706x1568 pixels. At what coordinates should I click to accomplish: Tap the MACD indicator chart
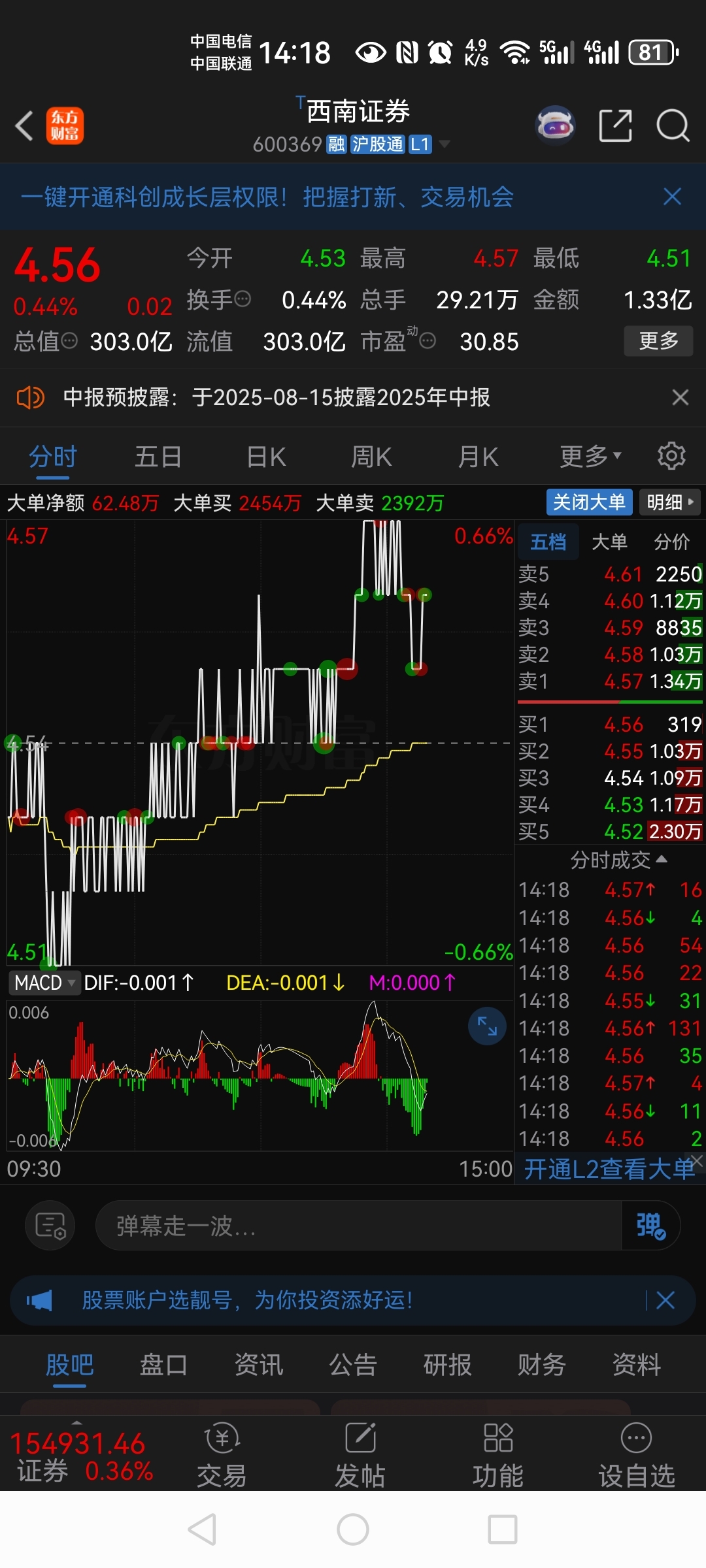(x=260, y=1075)
